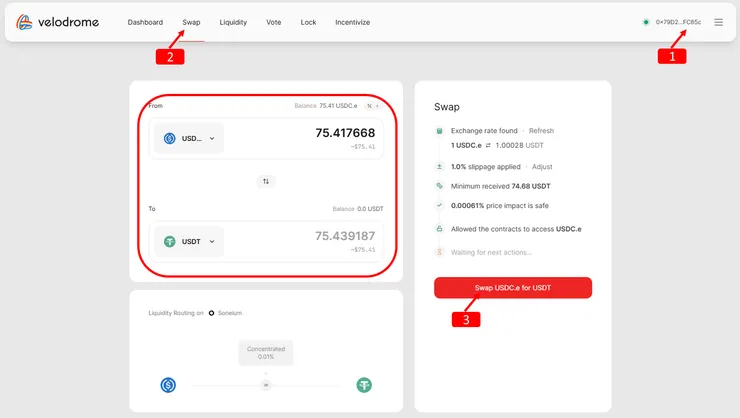
Task: Adjust the slippage setting
Action: click(x=542, y=167)
